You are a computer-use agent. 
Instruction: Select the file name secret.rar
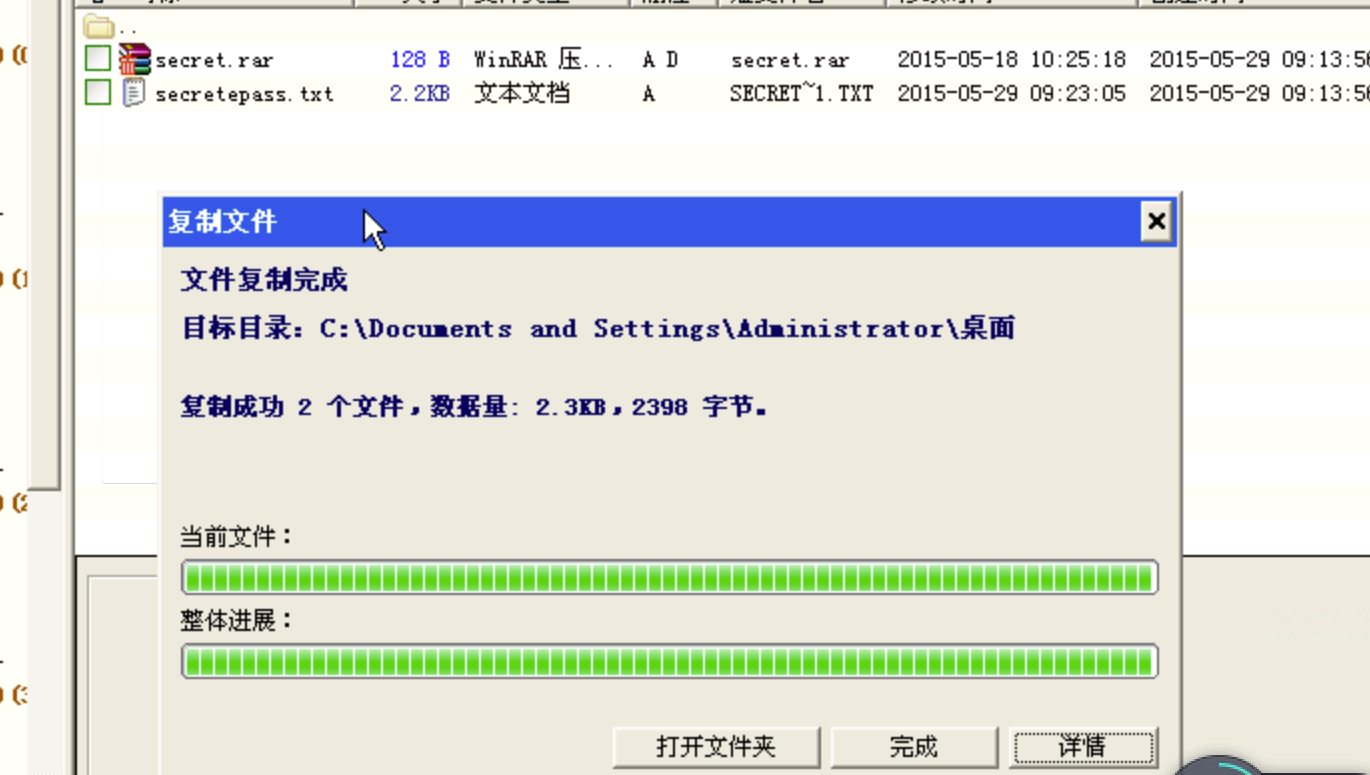click(214, 59)
